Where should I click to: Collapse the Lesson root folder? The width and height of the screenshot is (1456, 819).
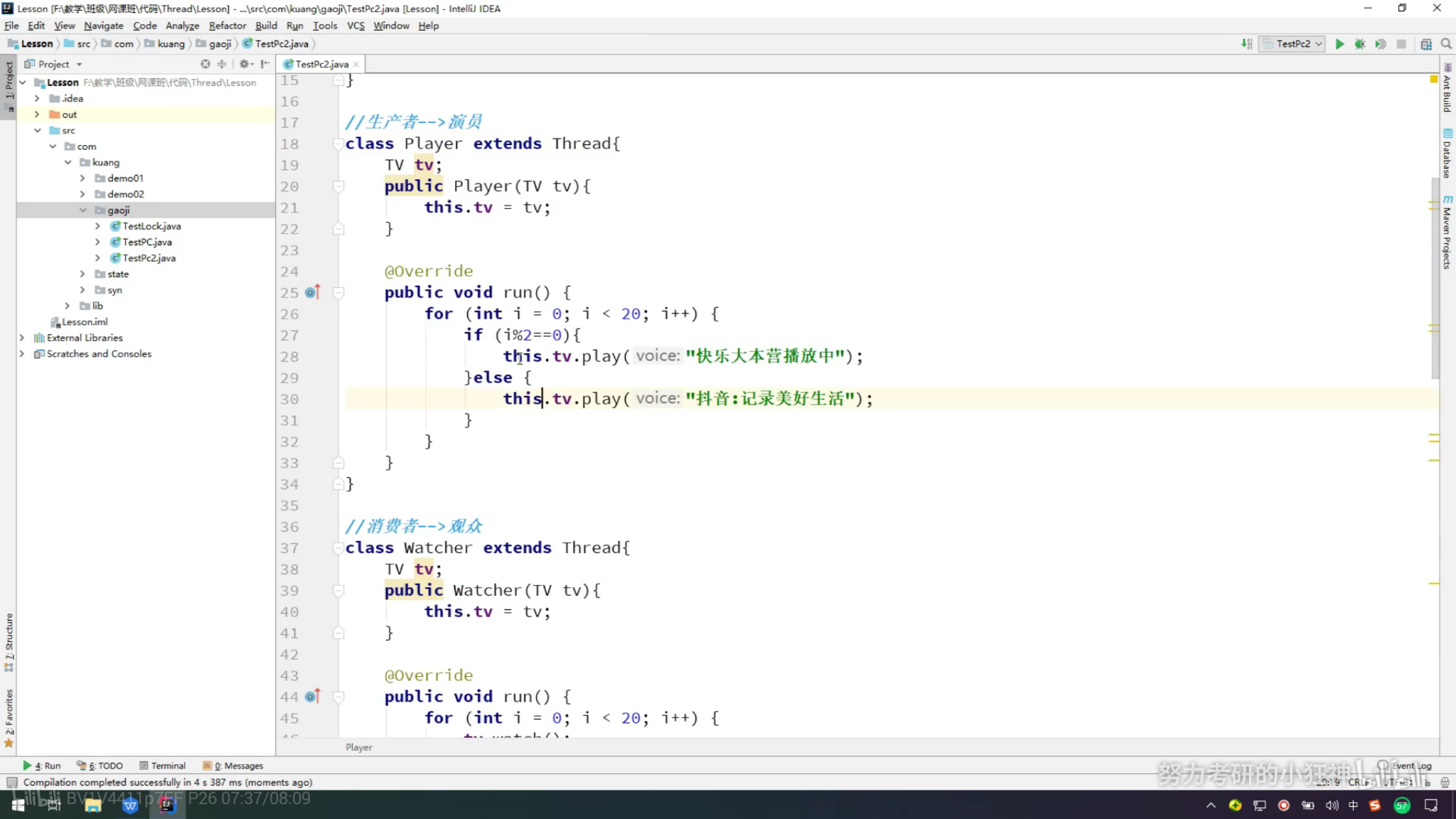pos(23,82)
